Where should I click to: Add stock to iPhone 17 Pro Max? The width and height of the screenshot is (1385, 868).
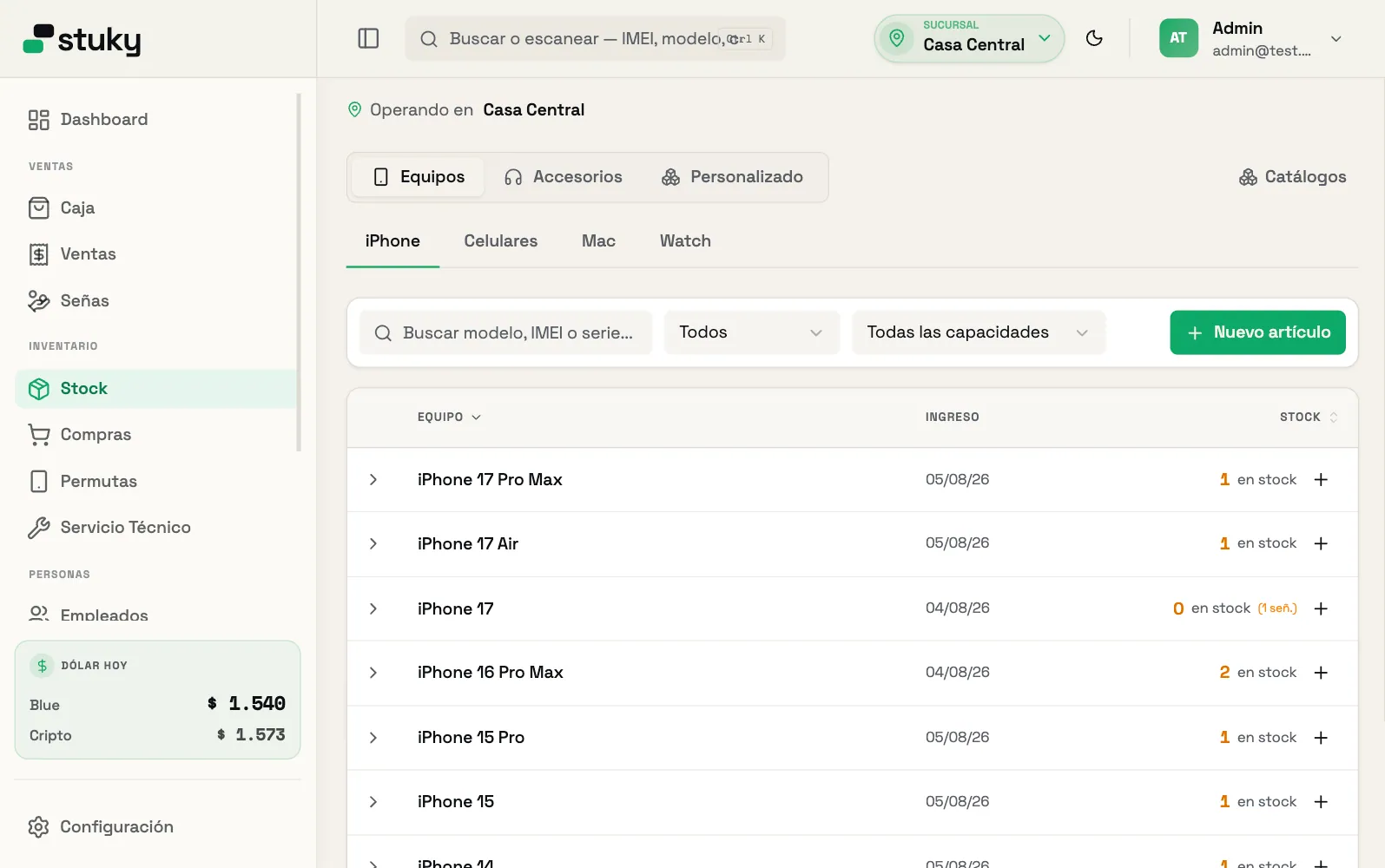click(x=1321, y=480)
